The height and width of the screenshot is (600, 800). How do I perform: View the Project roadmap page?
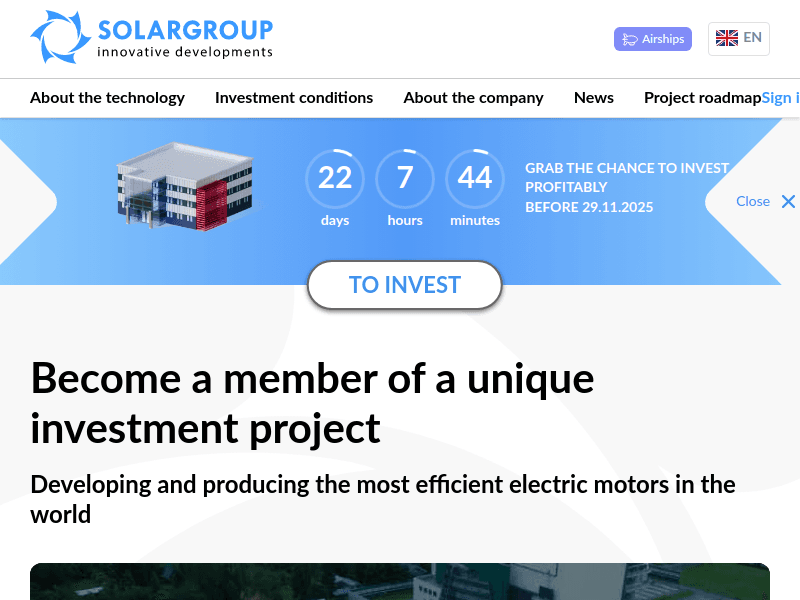[702, 98]
